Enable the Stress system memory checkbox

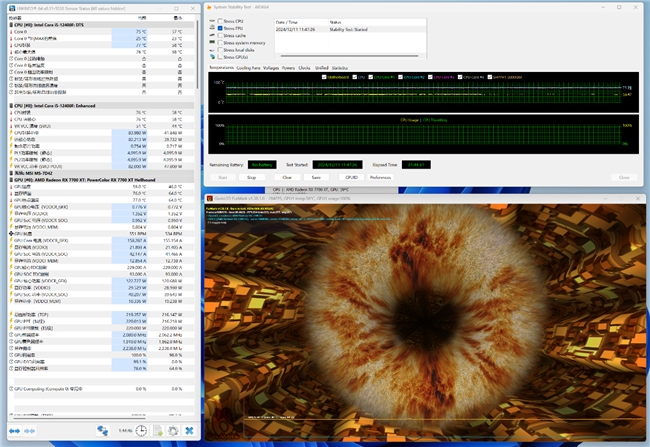pos(220,43)
